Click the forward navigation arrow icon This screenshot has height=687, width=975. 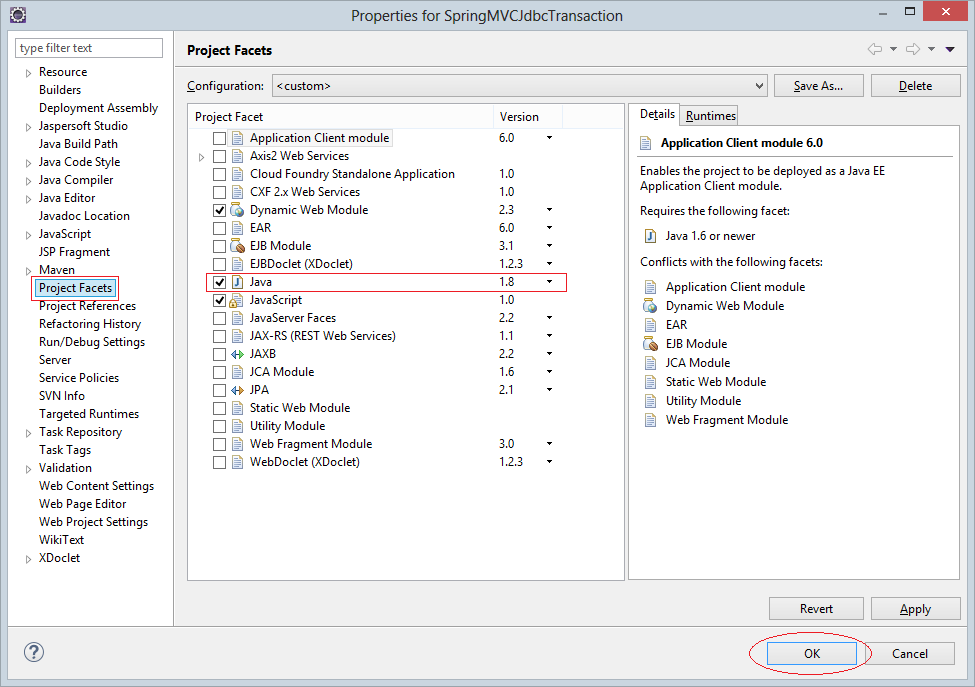click(x=913, y=49)
